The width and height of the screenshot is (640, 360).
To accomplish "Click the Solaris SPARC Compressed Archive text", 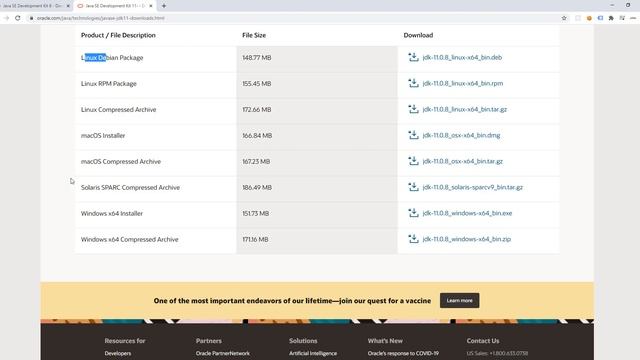I will pyautogui.click(x=130, y=187).
